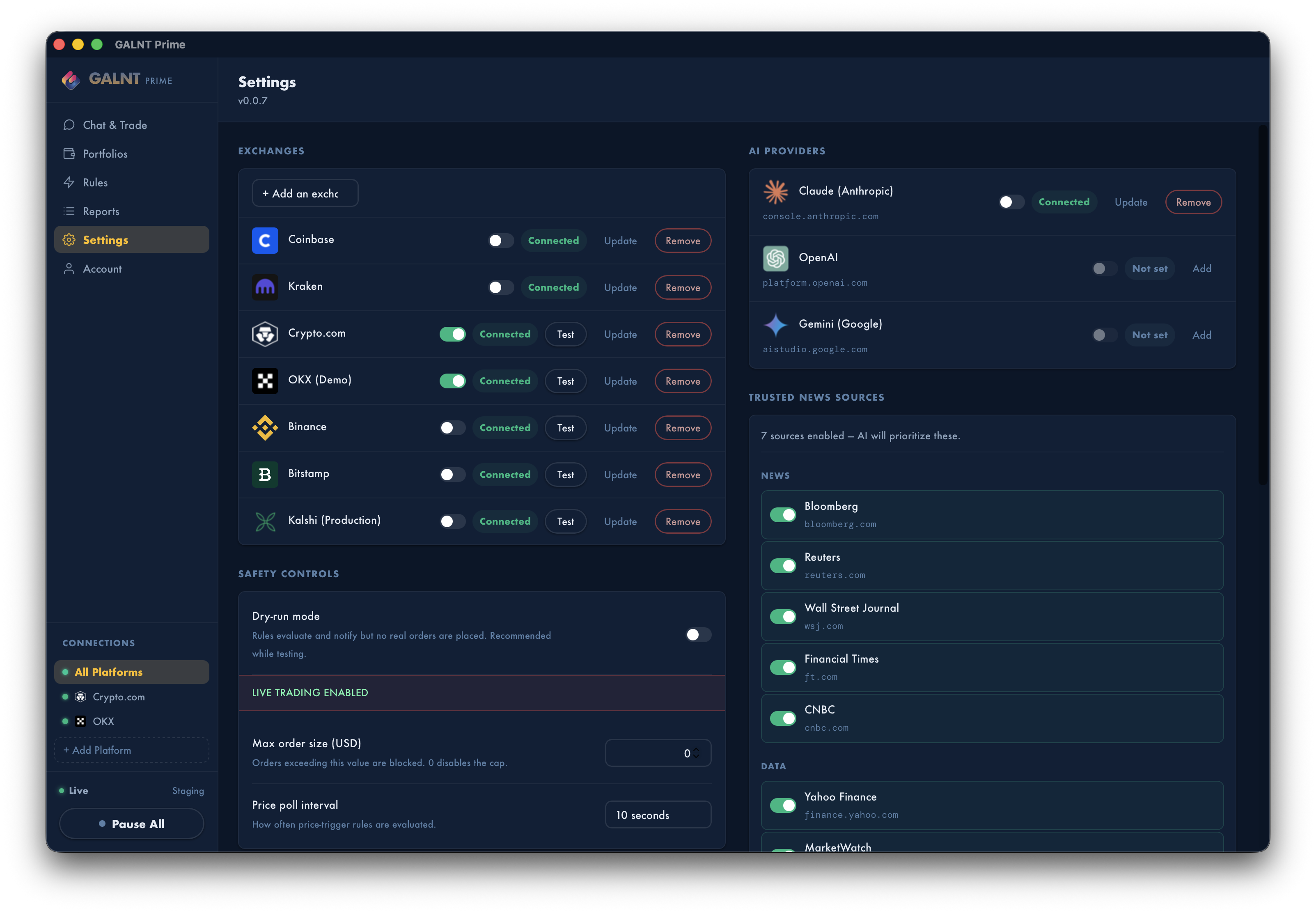1316x913 pixels.
Task: Update the Claude (Anthropic) key
Action: click(1131, 202)
